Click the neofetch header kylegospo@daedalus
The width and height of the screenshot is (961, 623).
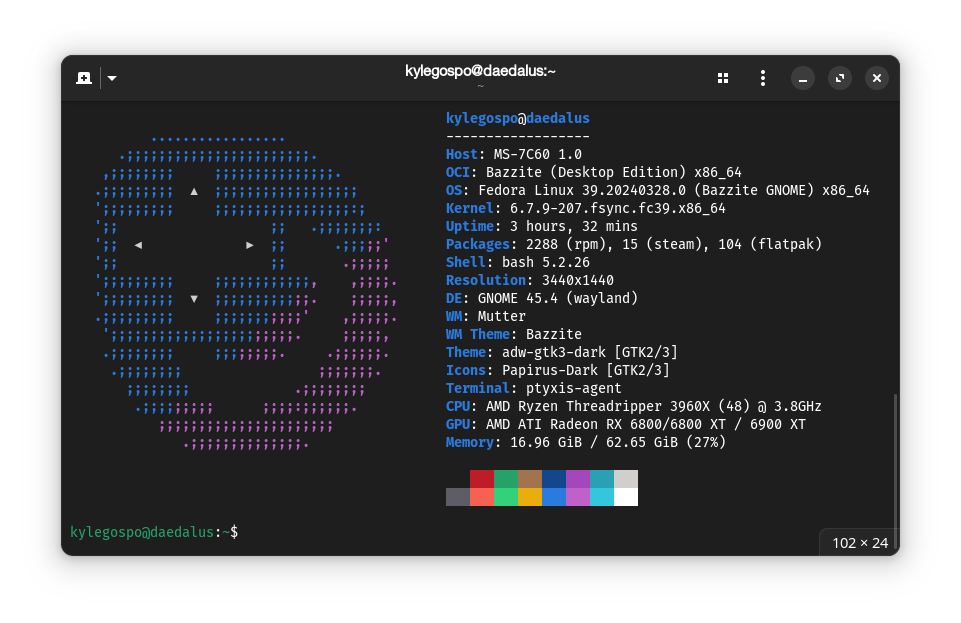tap(518, 118)
